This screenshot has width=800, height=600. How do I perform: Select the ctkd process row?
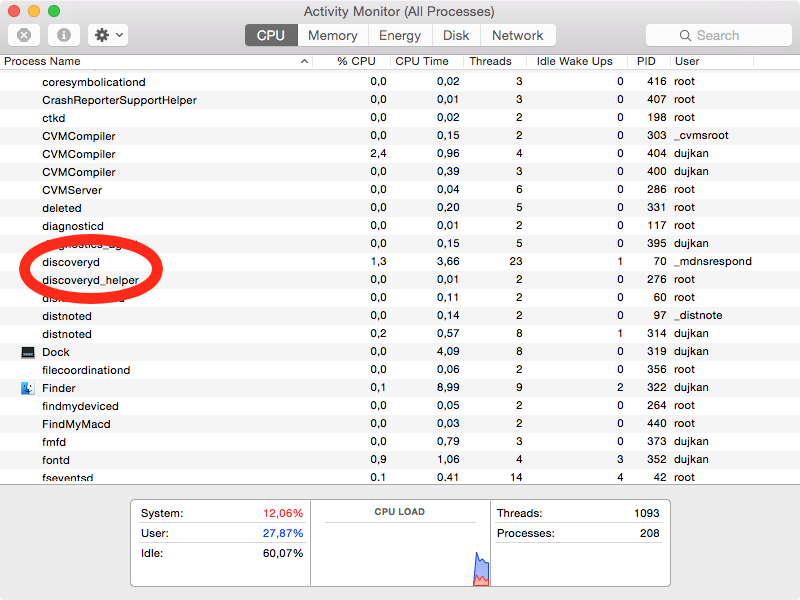pos(400,118)
